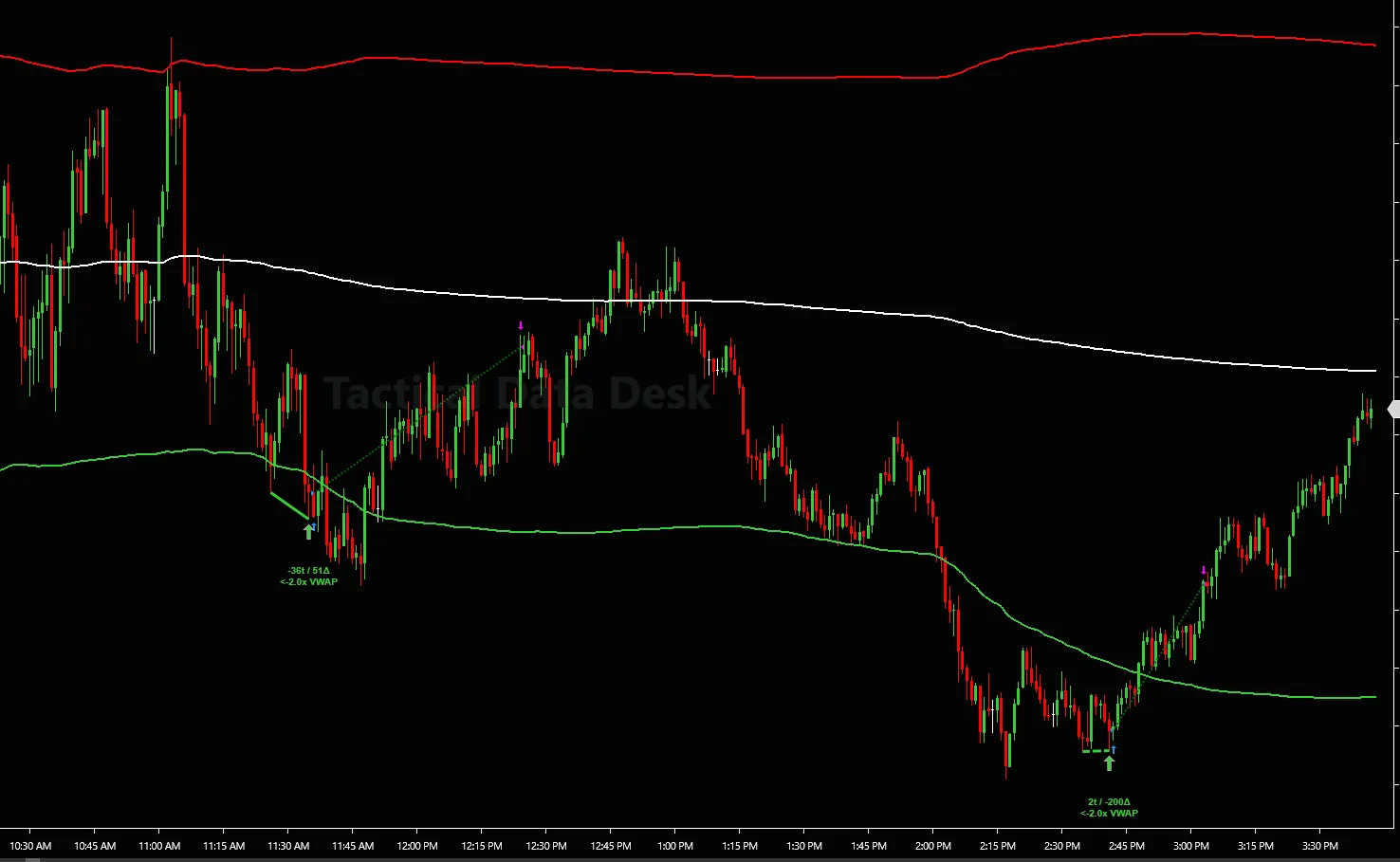
Task: Click the green buy arrow above "2t / -200Δ"
Action: click(1109, 762)
